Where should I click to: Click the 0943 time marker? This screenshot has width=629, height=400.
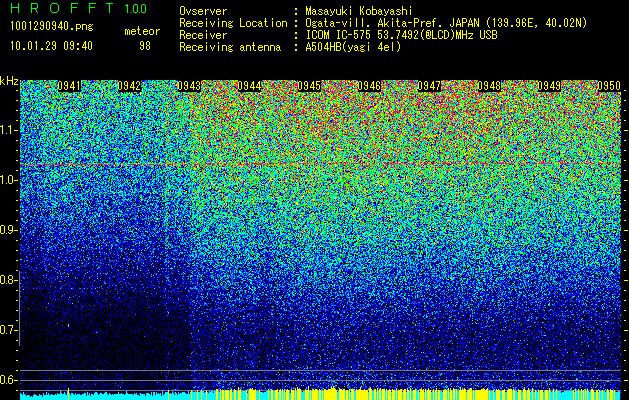point(189,86)
